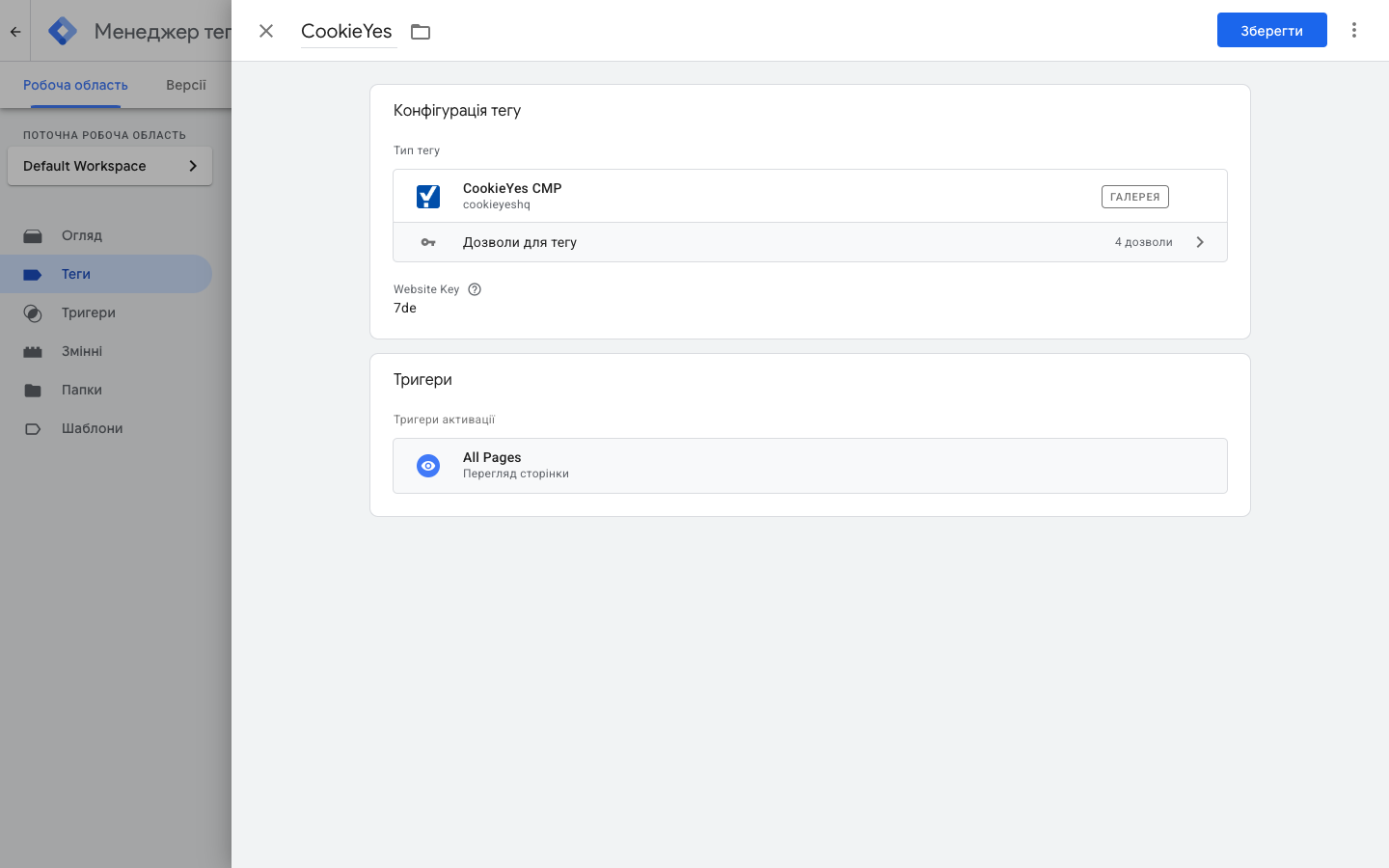This screenshot has width=1389, height=868.
Task: Click the Поточна робоча область label
Action: click(x=104, y=135)
